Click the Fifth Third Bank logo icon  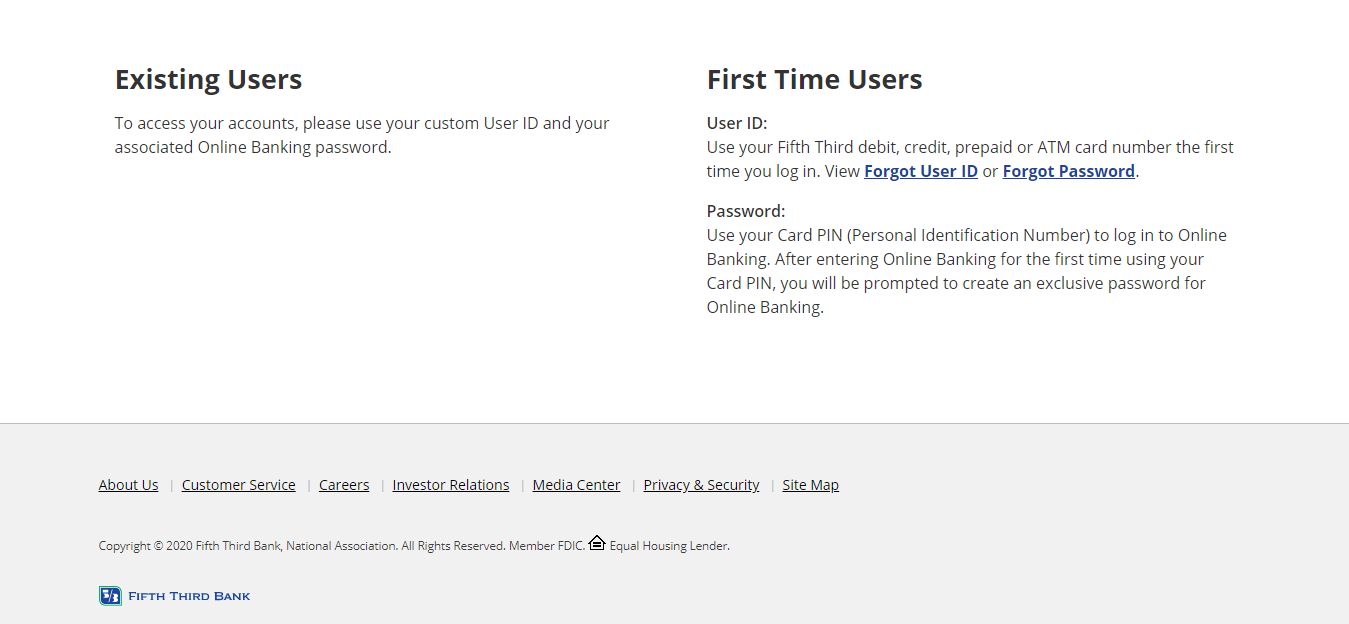[x=110, y=596]
